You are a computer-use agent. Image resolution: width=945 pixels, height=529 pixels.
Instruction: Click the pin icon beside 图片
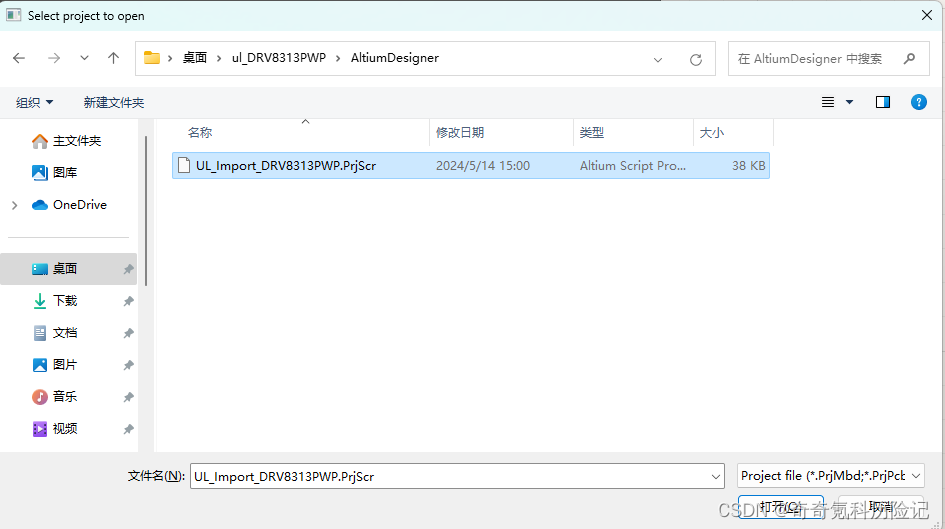(x=128, y=365)
